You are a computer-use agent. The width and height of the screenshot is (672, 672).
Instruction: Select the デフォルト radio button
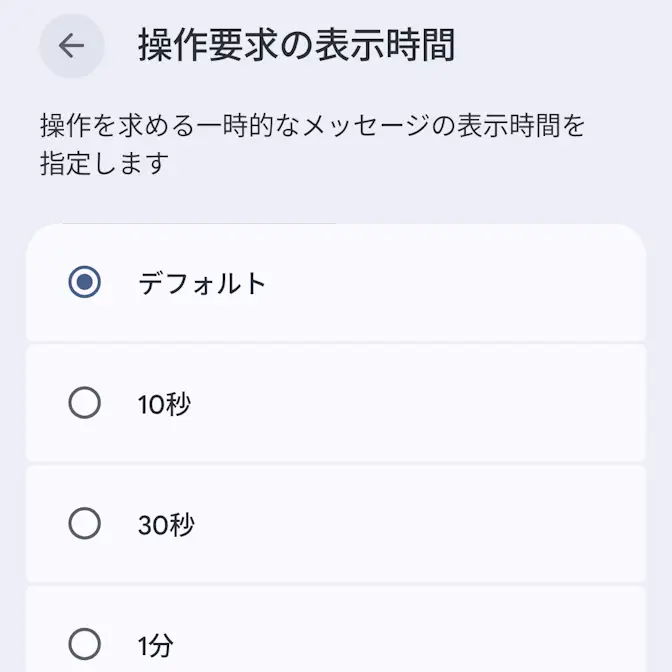pos(85,283)
